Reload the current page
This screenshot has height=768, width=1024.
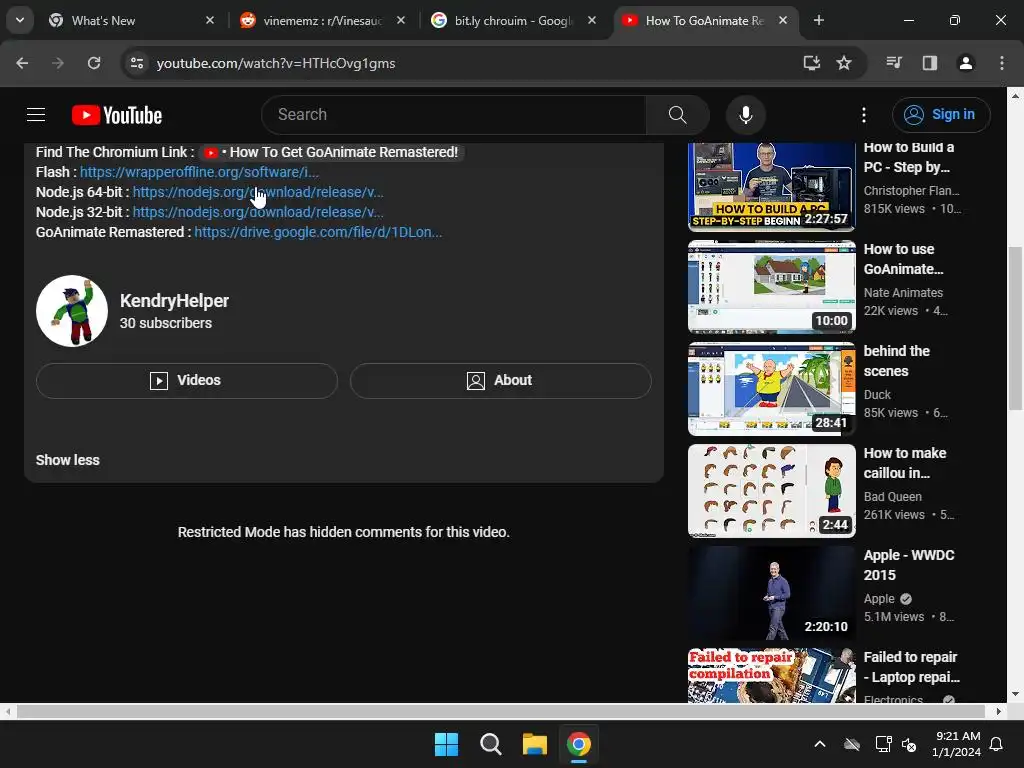click(x=94, y=63)
